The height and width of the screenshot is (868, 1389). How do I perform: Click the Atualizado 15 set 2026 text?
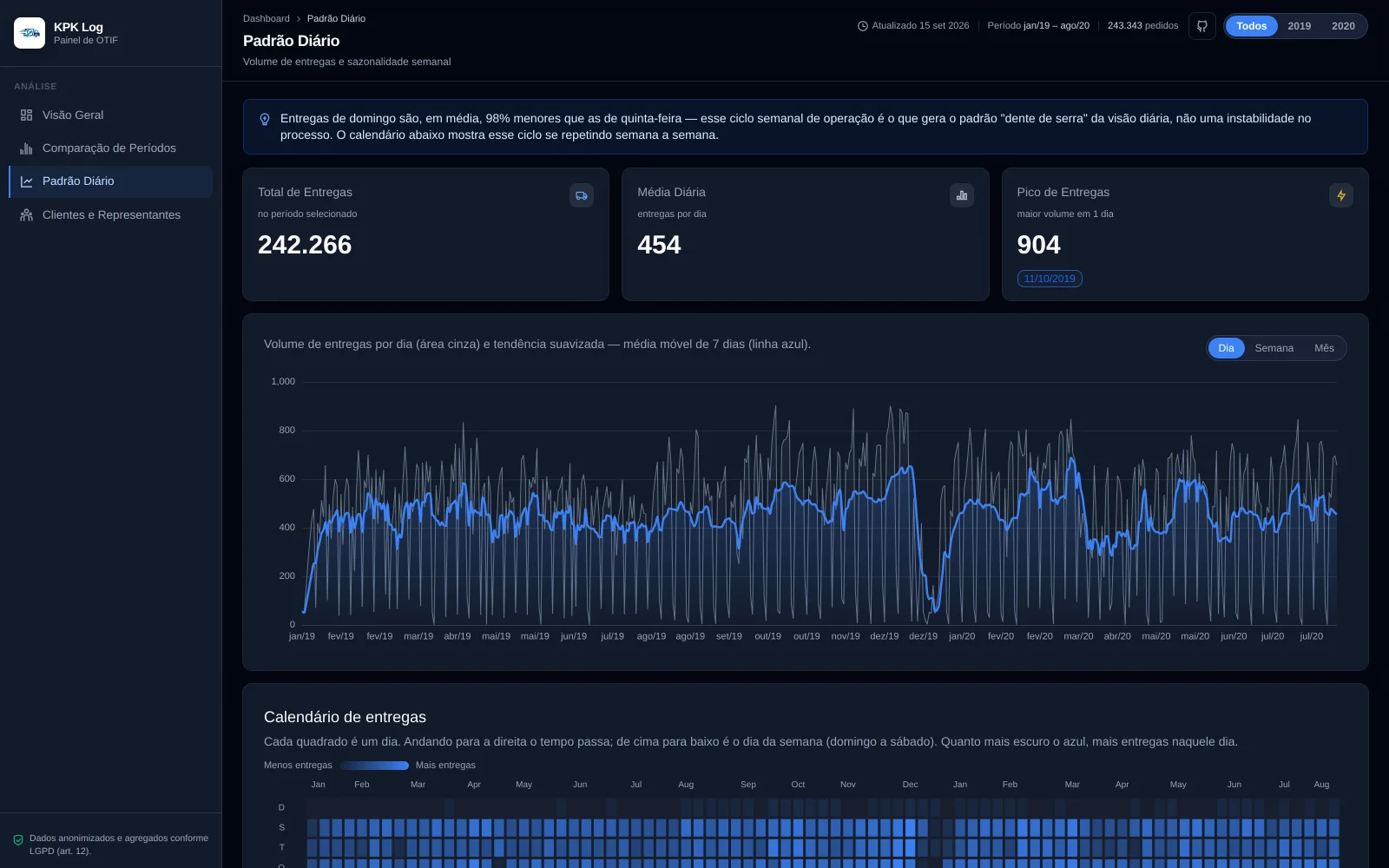(x=920, y=26)
